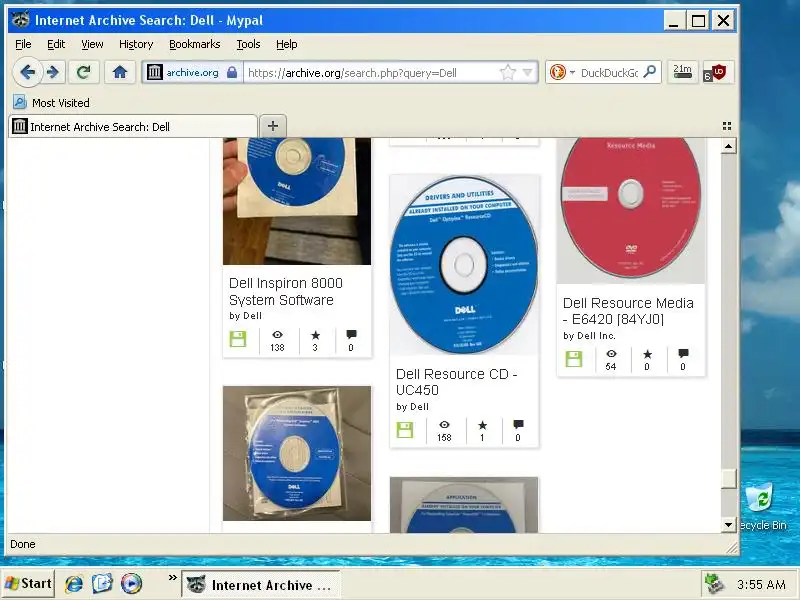
Task: Select the Internet Archive Search: Dell tab
Action: 133,127
